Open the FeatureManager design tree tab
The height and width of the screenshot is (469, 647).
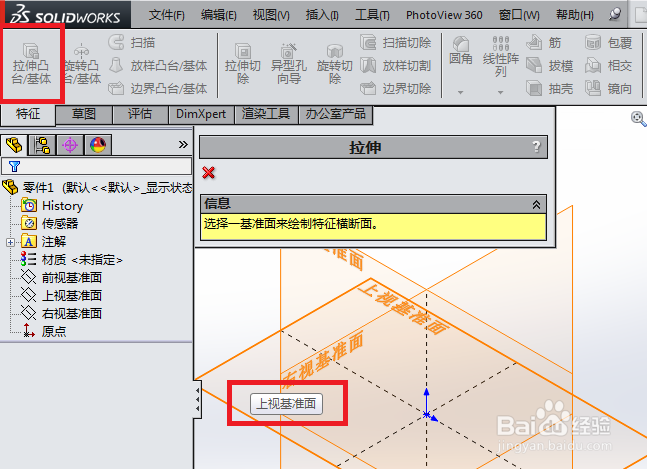click(14, 145)
